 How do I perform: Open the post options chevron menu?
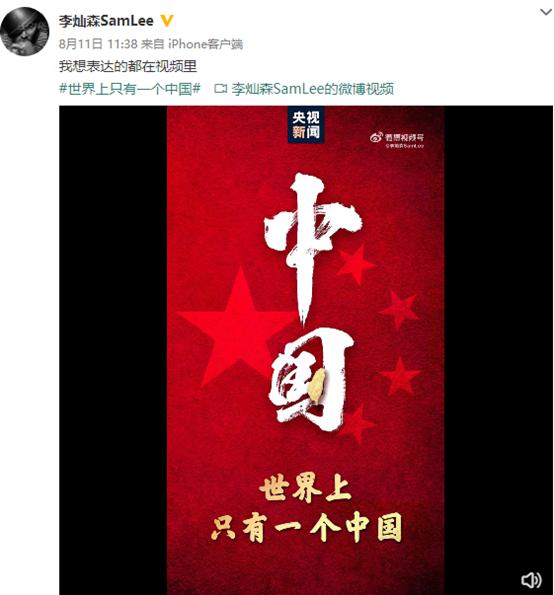point(546,12)
